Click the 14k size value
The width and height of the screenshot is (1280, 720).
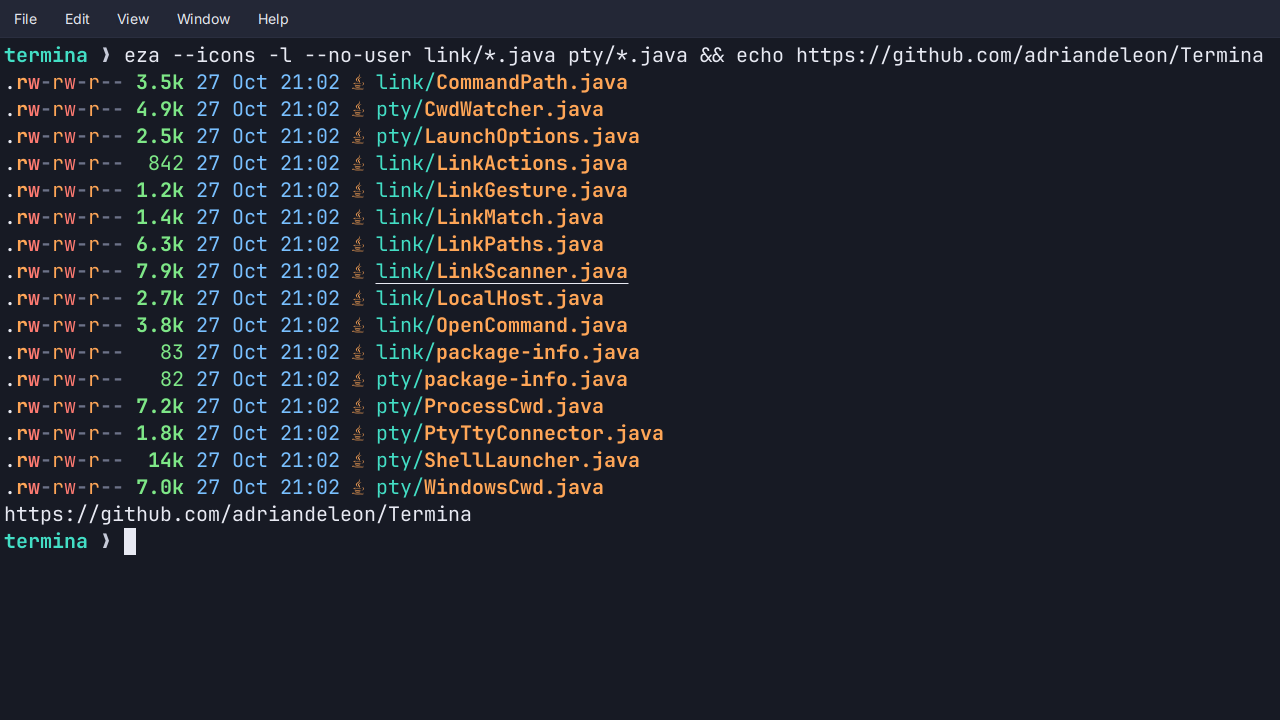(x=166, y=460)
